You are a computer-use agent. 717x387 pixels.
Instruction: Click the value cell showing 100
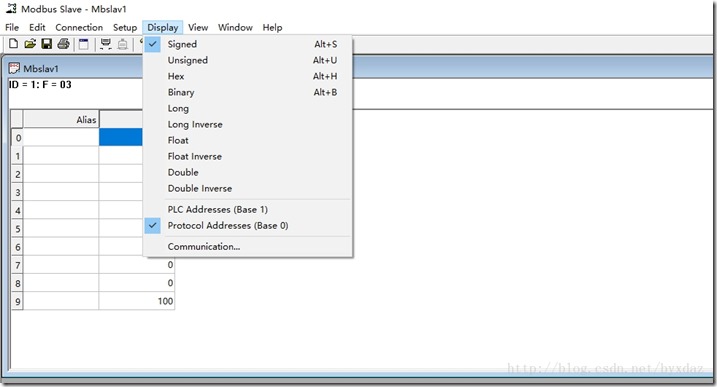click(137, 301)
